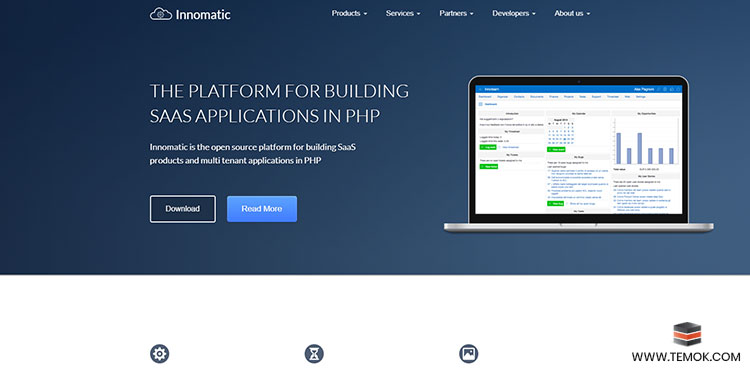This screenshot has height=371, width=750.
Task: Open the Products dropdown menu
Action: pyautogui.click(x=349, y=13)
